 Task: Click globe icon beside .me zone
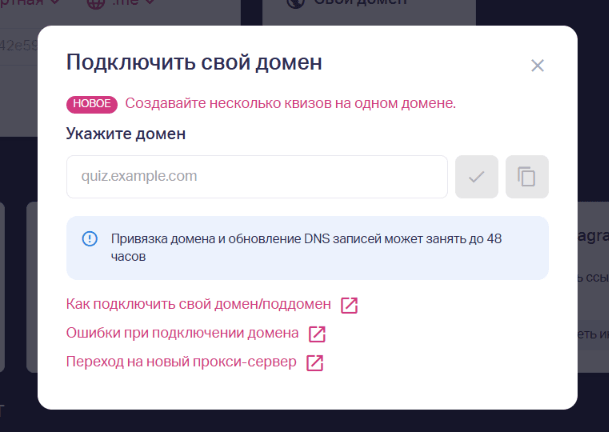(x=95, y=3)
